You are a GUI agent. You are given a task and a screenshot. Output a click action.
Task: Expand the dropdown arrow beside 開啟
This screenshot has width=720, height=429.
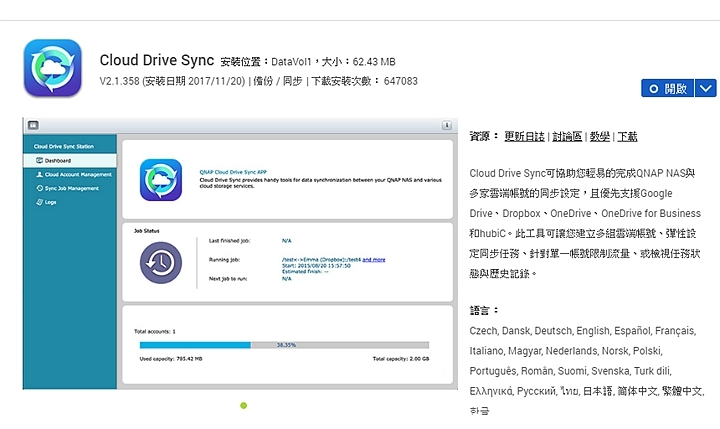coord(706,88)
